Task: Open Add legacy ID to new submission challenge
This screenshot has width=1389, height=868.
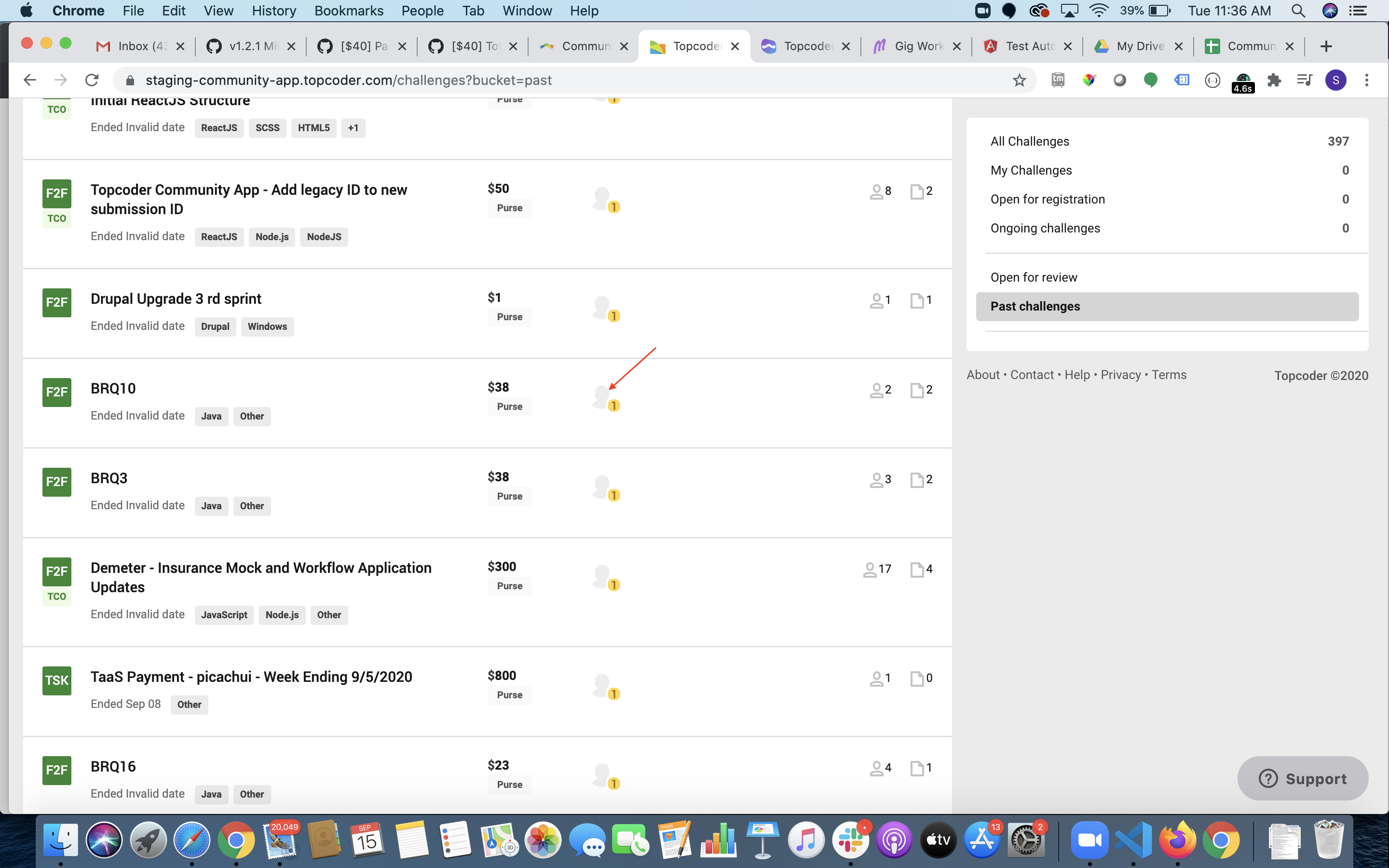Action: tap(248, 199)
